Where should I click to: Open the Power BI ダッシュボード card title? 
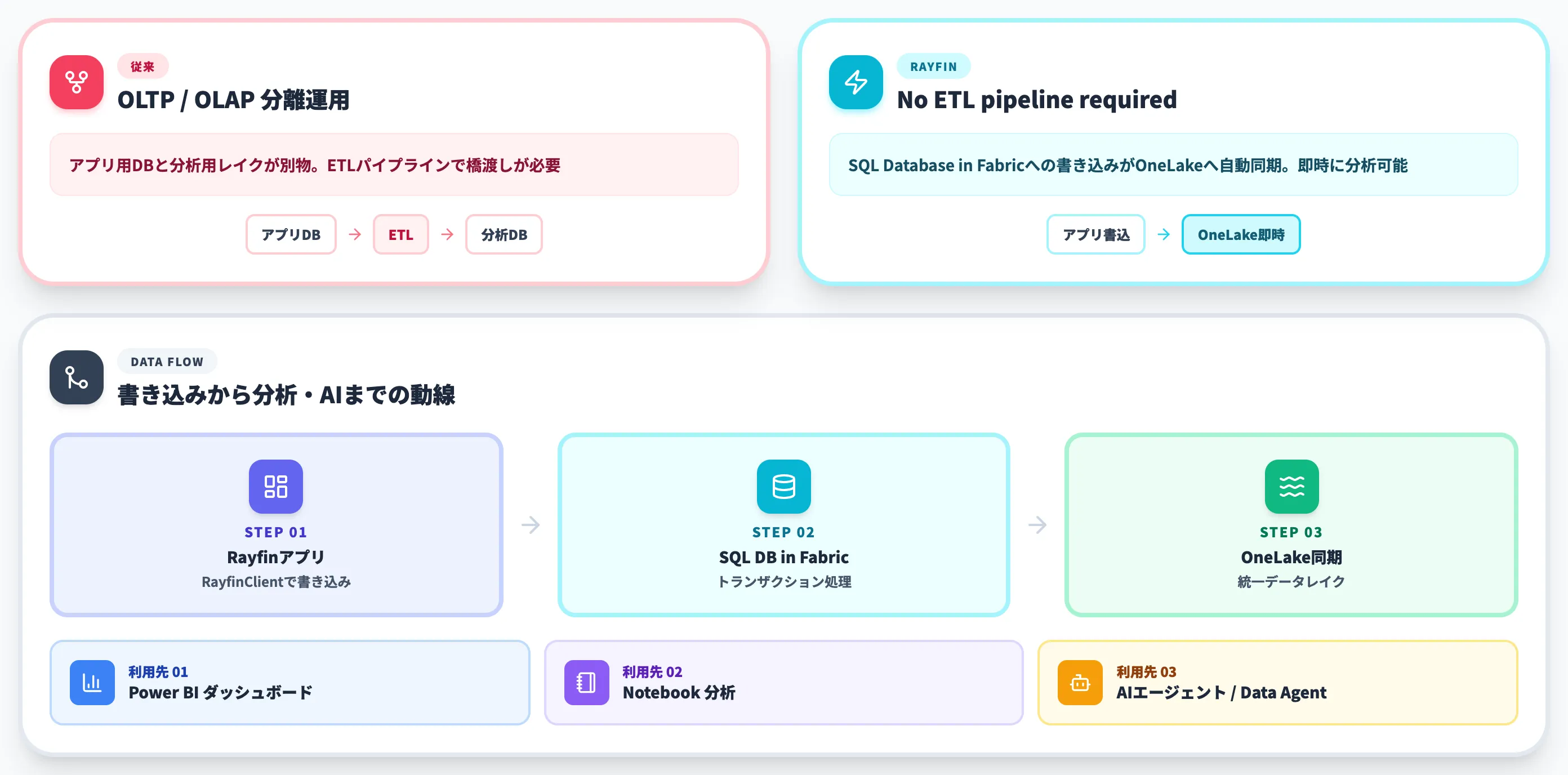pos(220,692)
